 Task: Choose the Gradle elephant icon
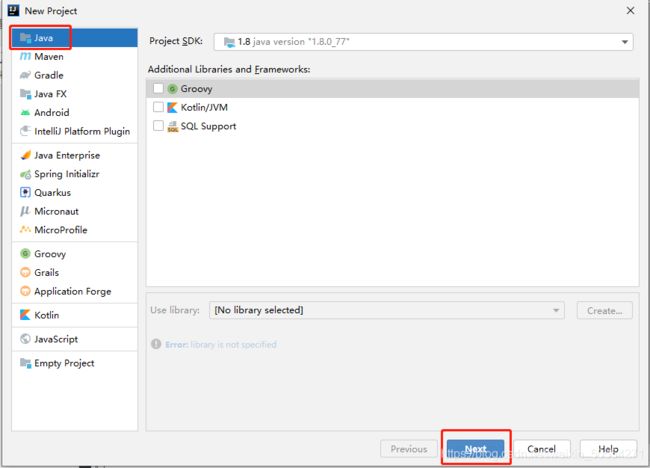[25, 75]
